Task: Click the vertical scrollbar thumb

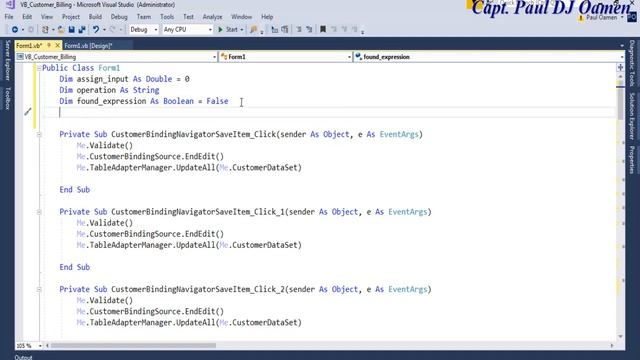Action: [x=620, y=100]
